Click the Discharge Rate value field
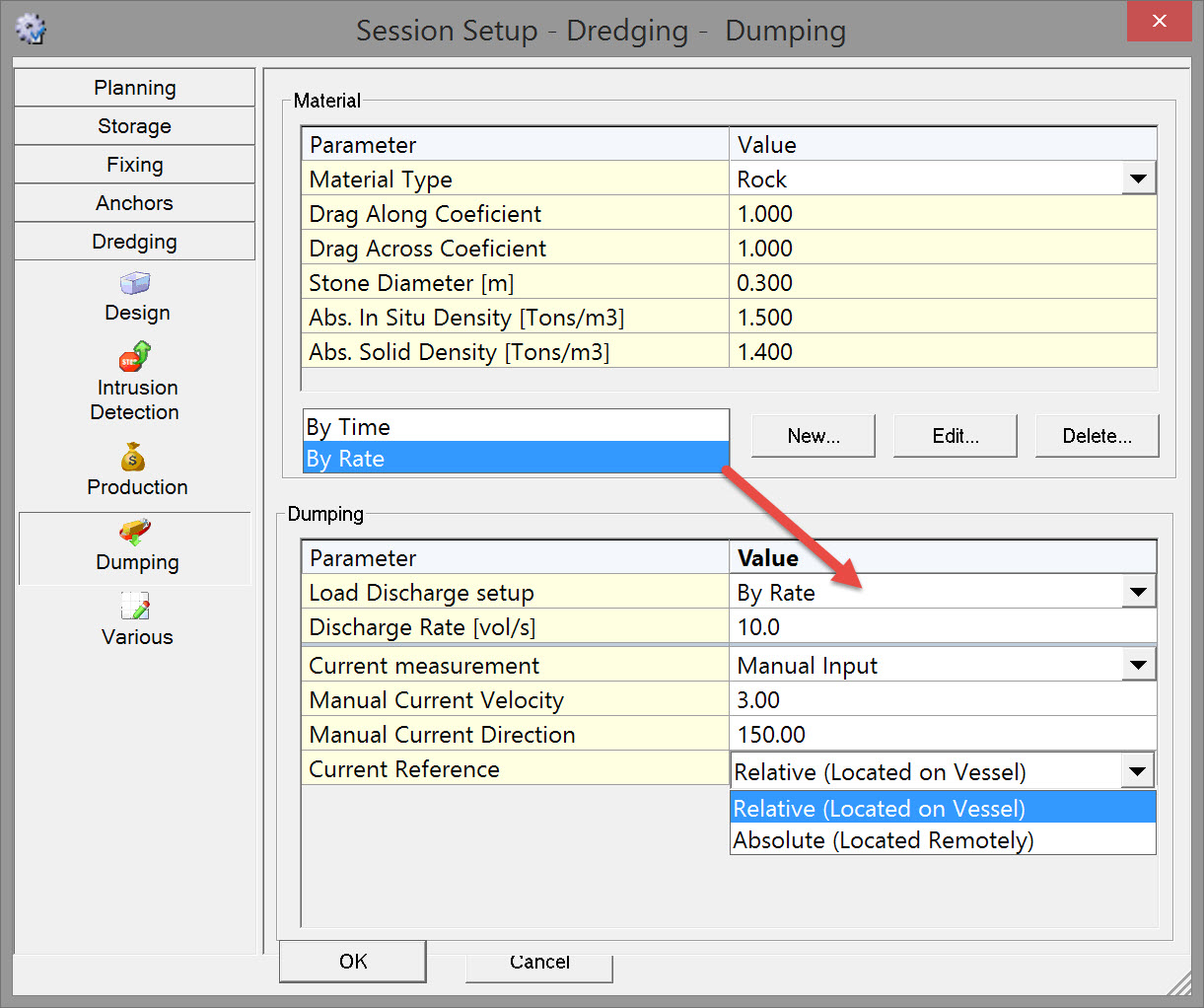This screenshot has height=1008, width=1204. point(942,627)
